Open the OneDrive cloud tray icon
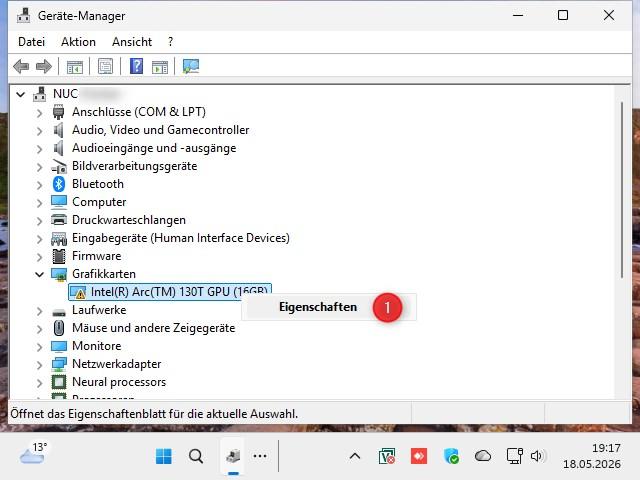 pyautogui.click(x=483, y=456)
